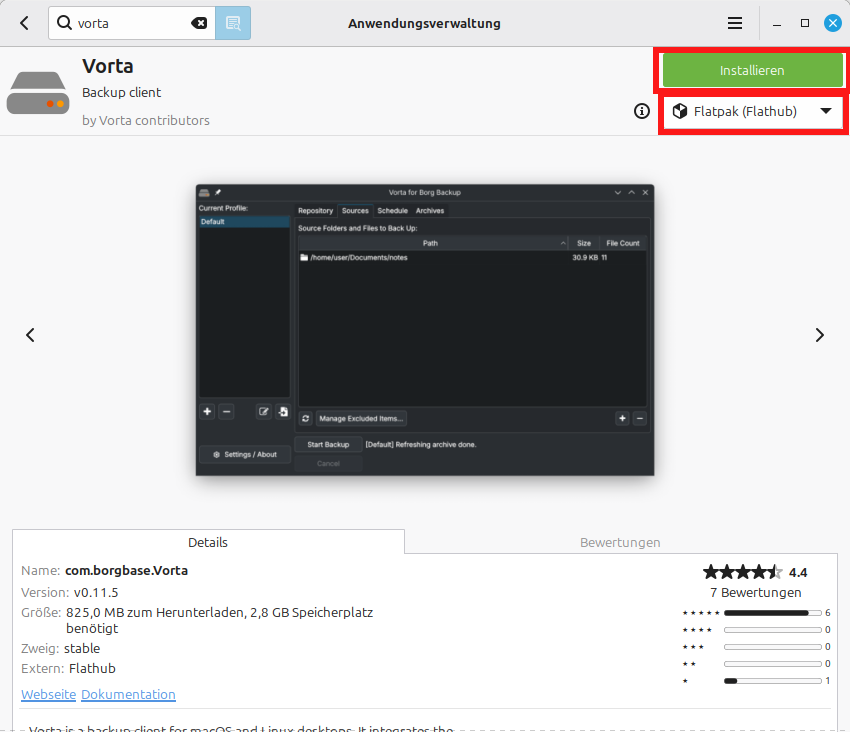The height and width of the screenshot is (732, 850).
Task: Click the 'Backup client' subtitle
Action: (x=121, y=92)
